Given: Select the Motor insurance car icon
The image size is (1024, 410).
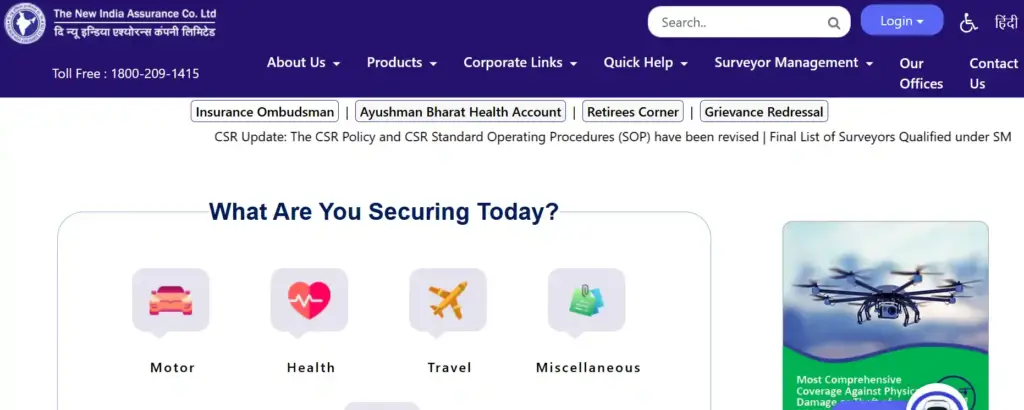Looking at the screenshot, I should pyautogui.click(x=171, y=300).
